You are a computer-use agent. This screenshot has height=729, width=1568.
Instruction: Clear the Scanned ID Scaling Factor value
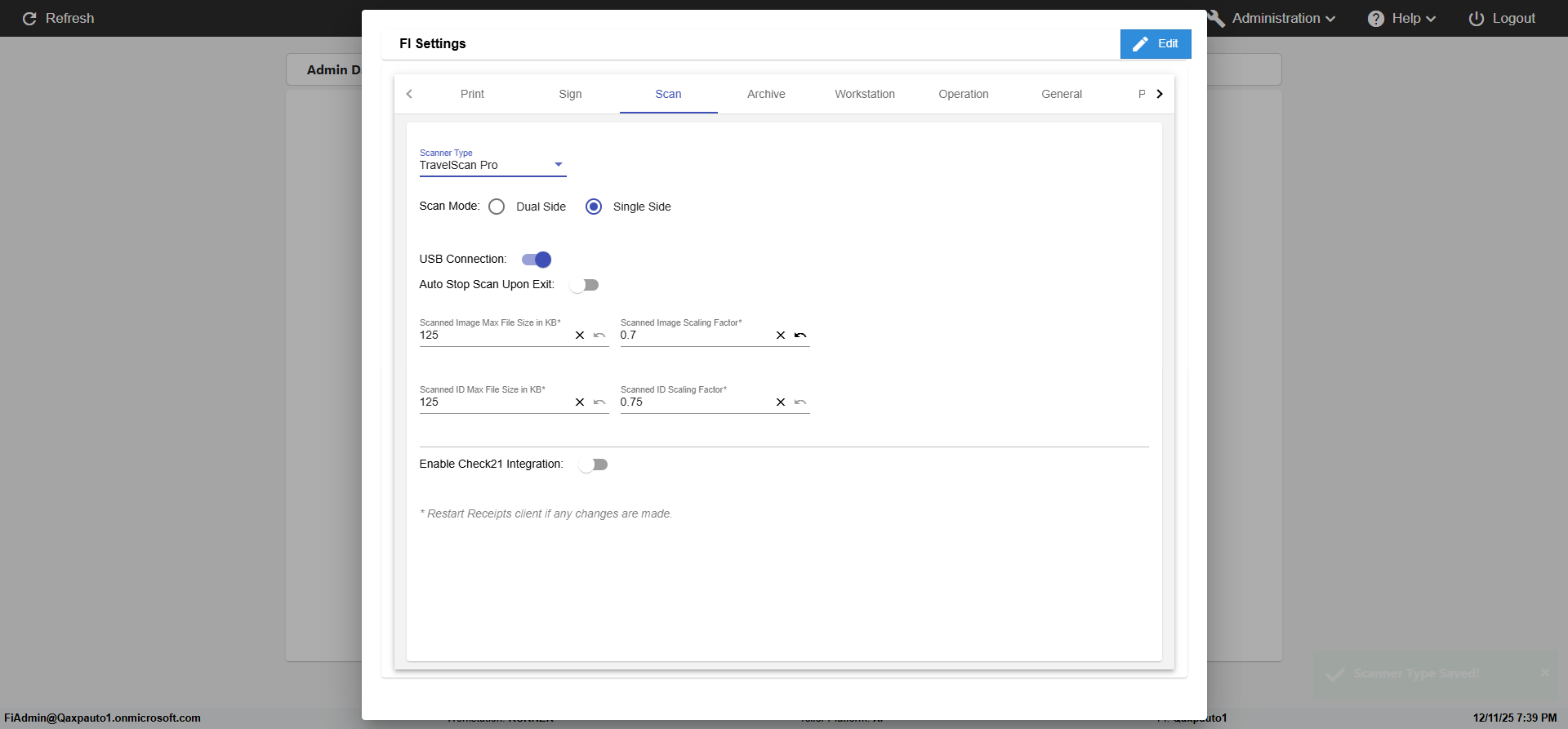(781, 402)
